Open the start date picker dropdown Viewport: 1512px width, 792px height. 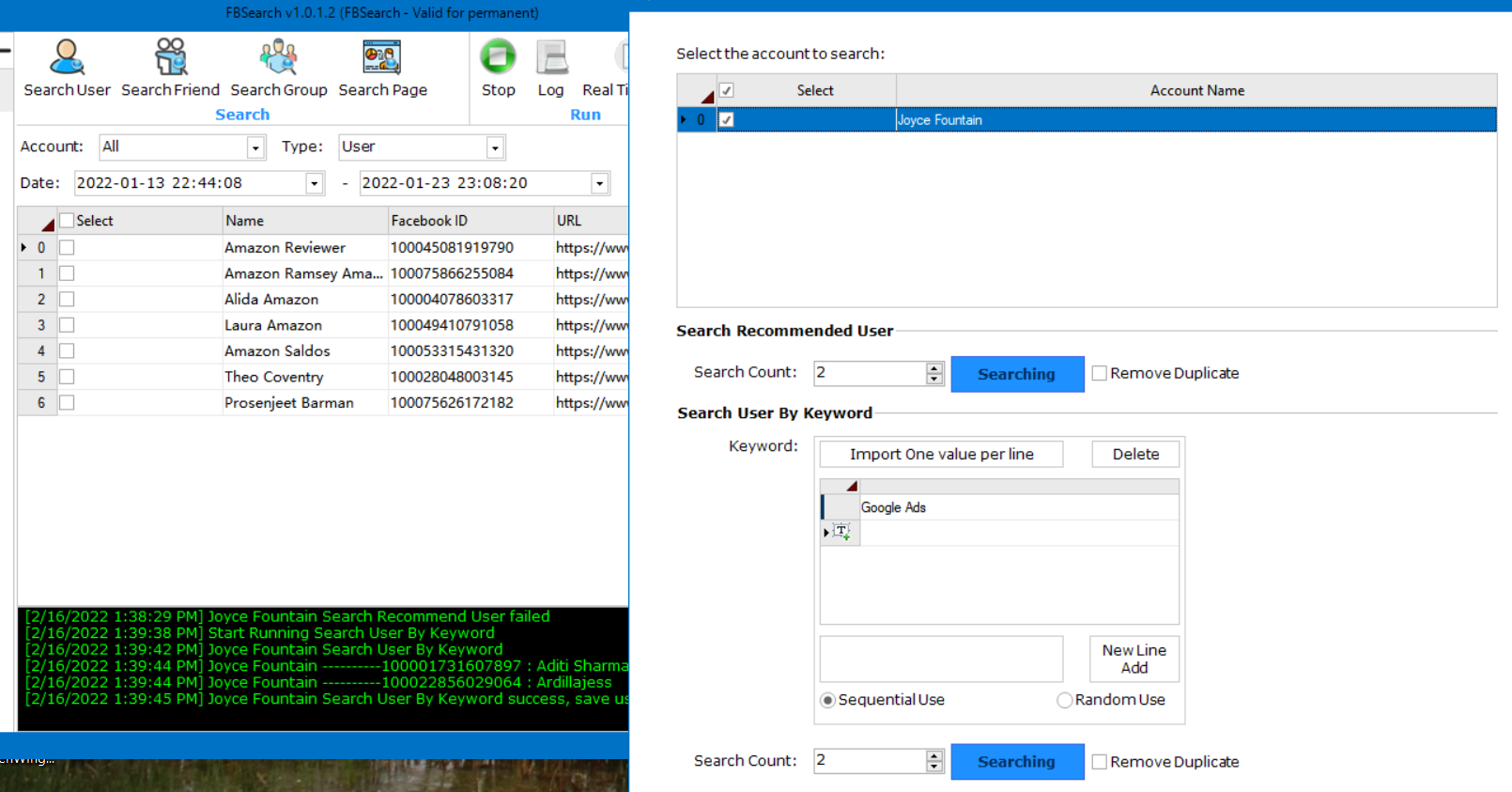[315, 183]
